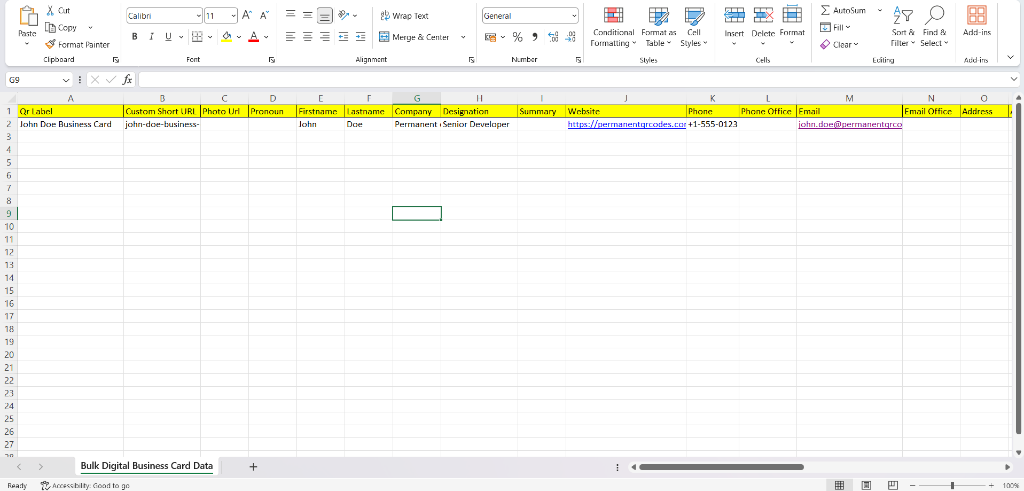The height and width of the screenshot is (491, 1024).
Task: Click AutoSum
Action: [842, 10]
